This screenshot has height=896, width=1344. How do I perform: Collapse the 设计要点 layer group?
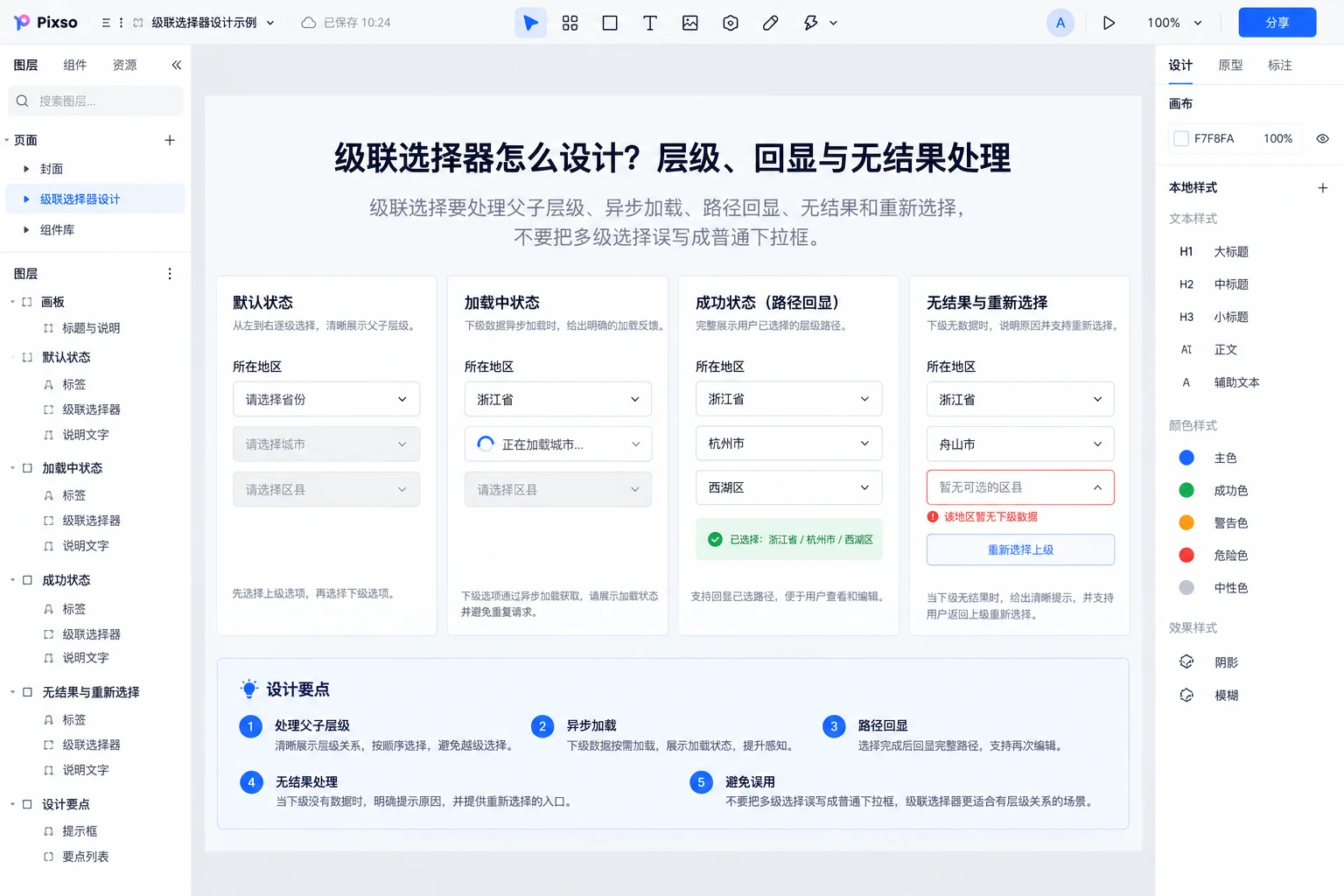(x=12, y=804)
